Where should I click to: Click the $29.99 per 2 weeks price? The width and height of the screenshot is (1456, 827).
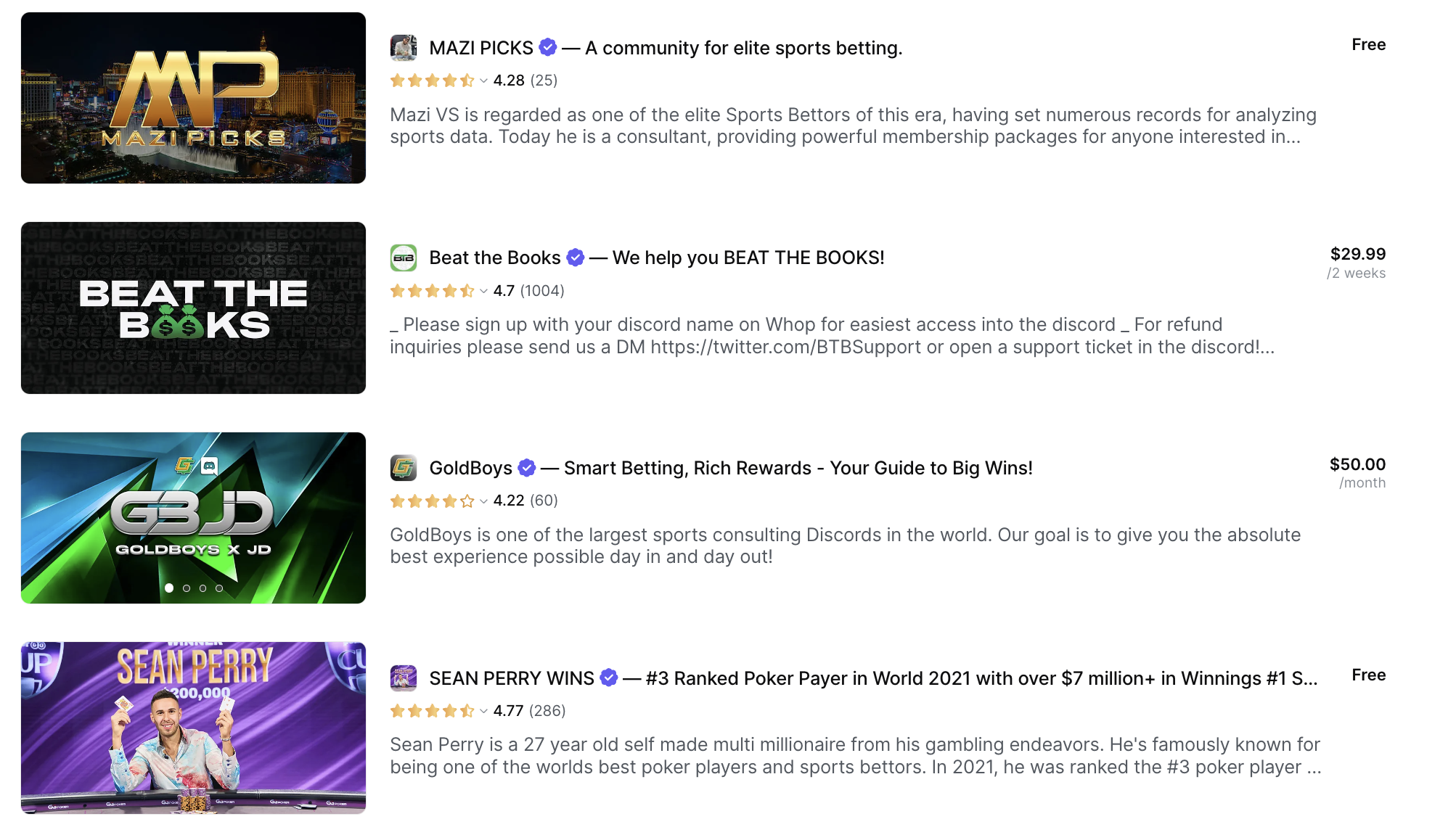(1357, 263)
